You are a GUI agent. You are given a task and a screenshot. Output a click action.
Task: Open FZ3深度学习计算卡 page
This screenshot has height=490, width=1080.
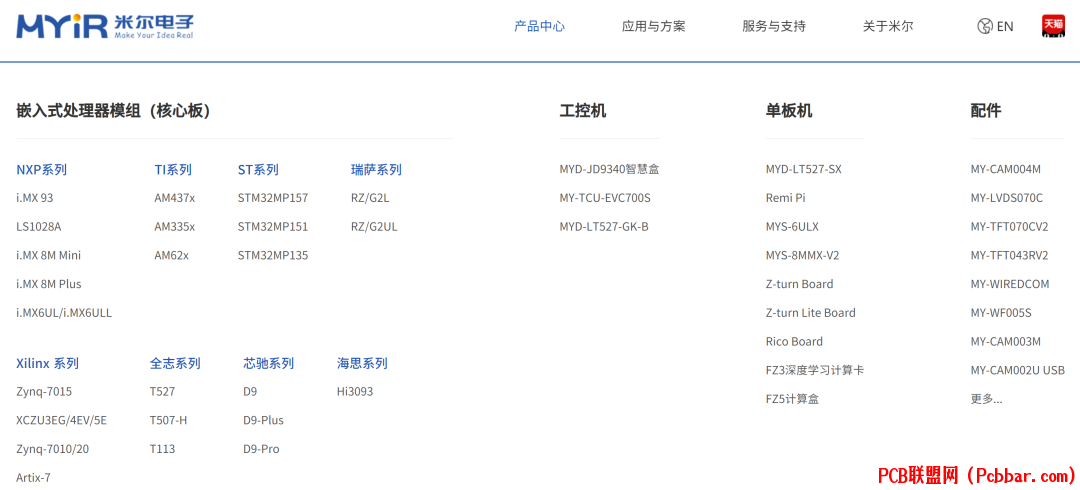(815, 370)
